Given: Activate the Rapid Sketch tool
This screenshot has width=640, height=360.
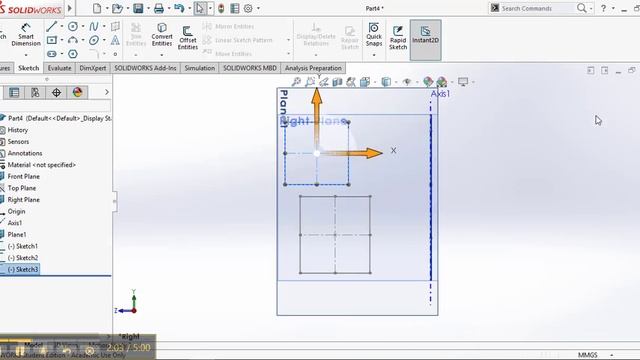Looking at the screenshot, I should (398, 38).
